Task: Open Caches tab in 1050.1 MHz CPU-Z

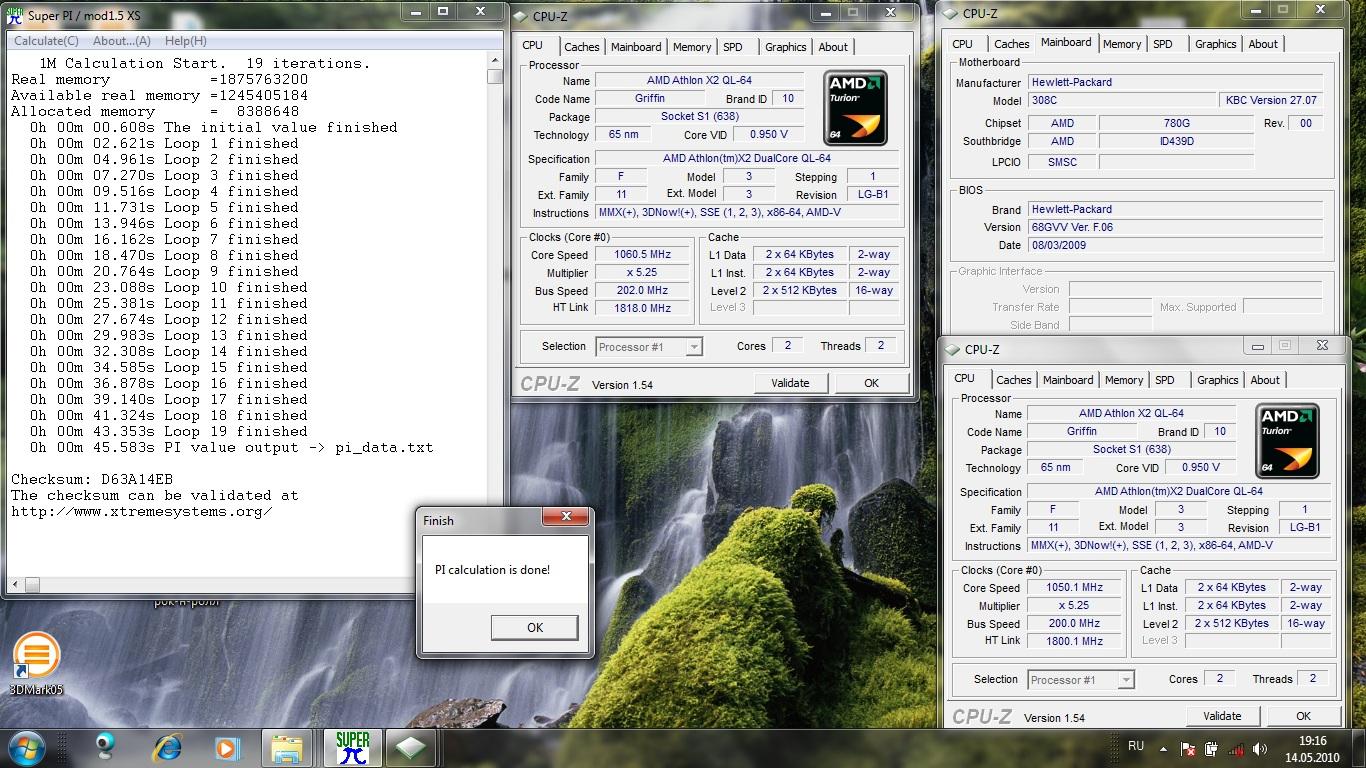Action: click(1013, 380)
